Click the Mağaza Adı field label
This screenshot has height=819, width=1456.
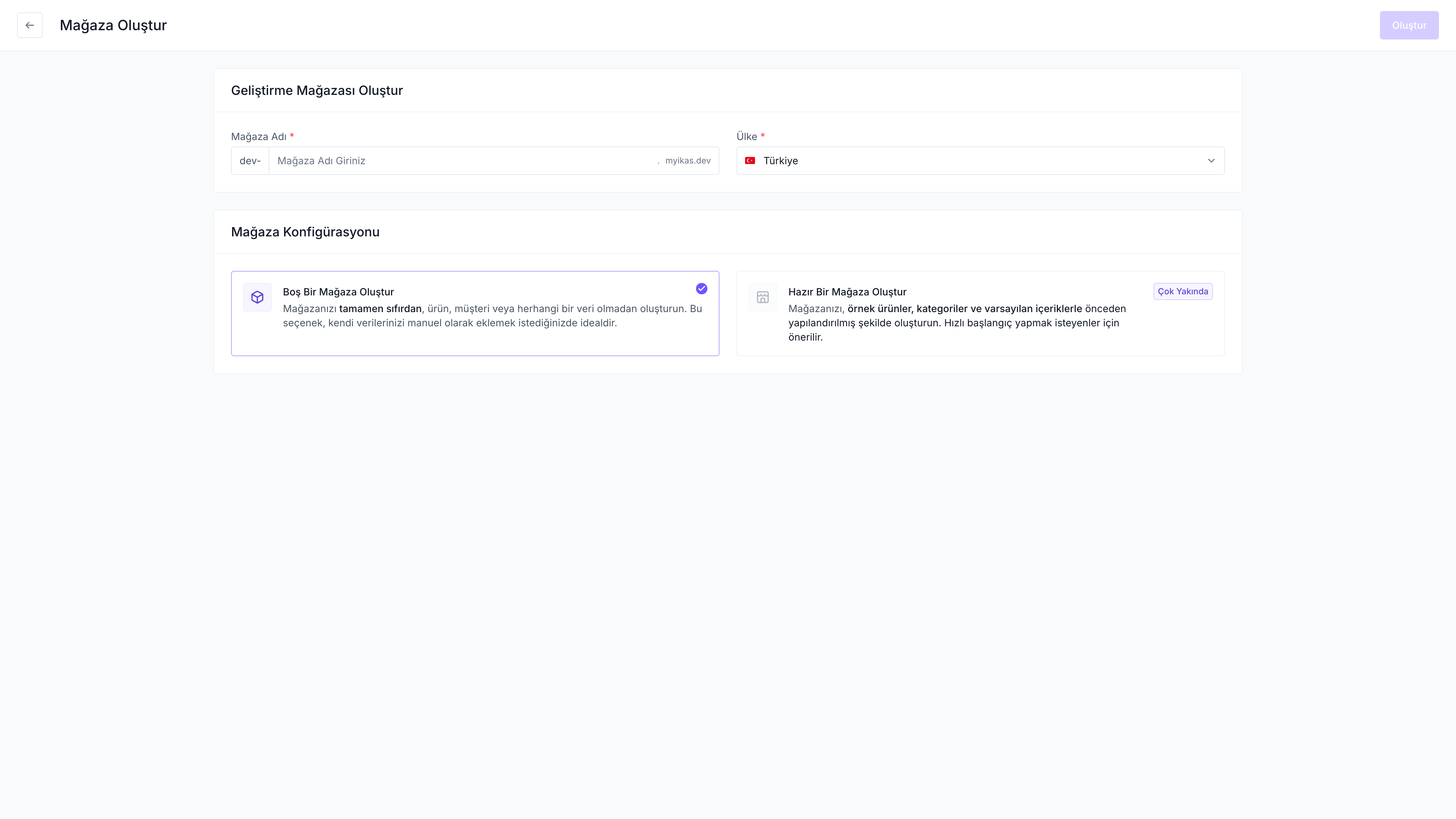(x=258, y=137)
